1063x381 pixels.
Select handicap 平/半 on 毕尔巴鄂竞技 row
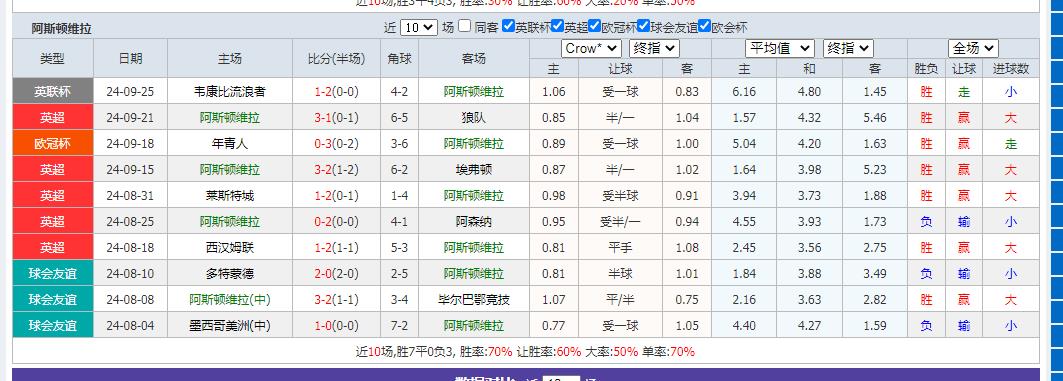click(620, 300)
